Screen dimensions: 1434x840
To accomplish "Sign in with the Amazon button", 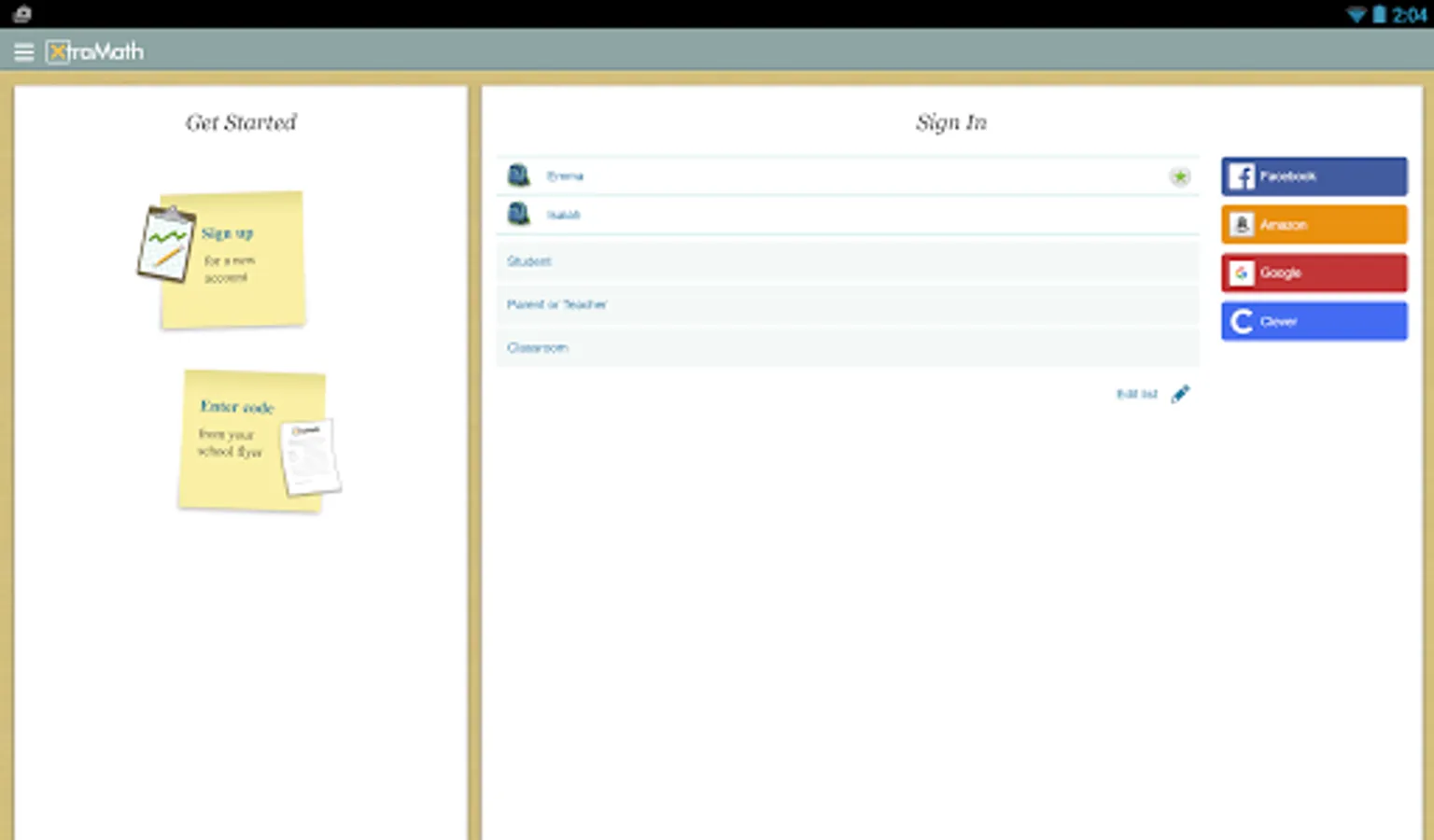I will 1314,225.
